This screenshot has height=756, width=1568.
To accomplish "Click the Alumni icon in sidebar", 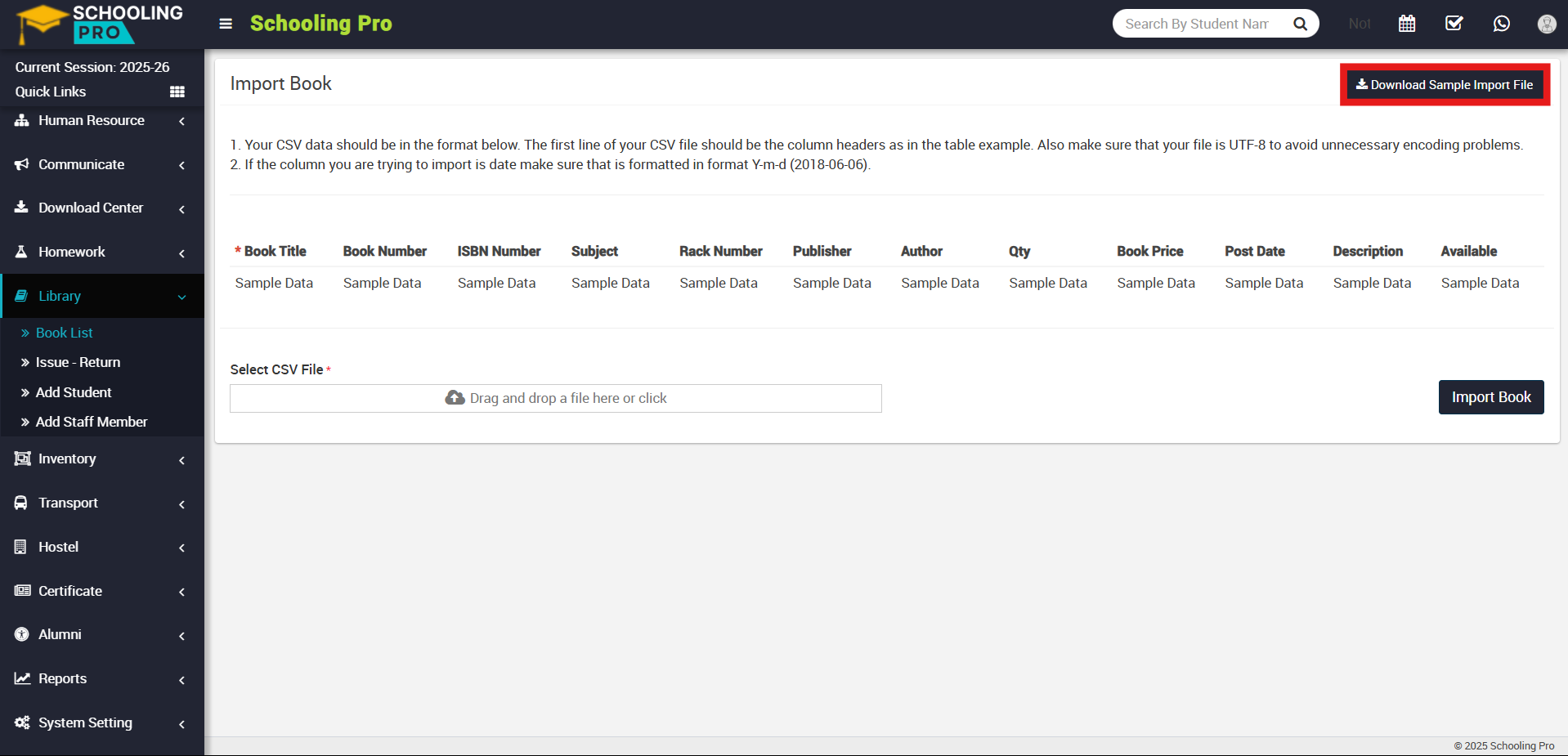I will pyautogui.click(x=22, y=634).
